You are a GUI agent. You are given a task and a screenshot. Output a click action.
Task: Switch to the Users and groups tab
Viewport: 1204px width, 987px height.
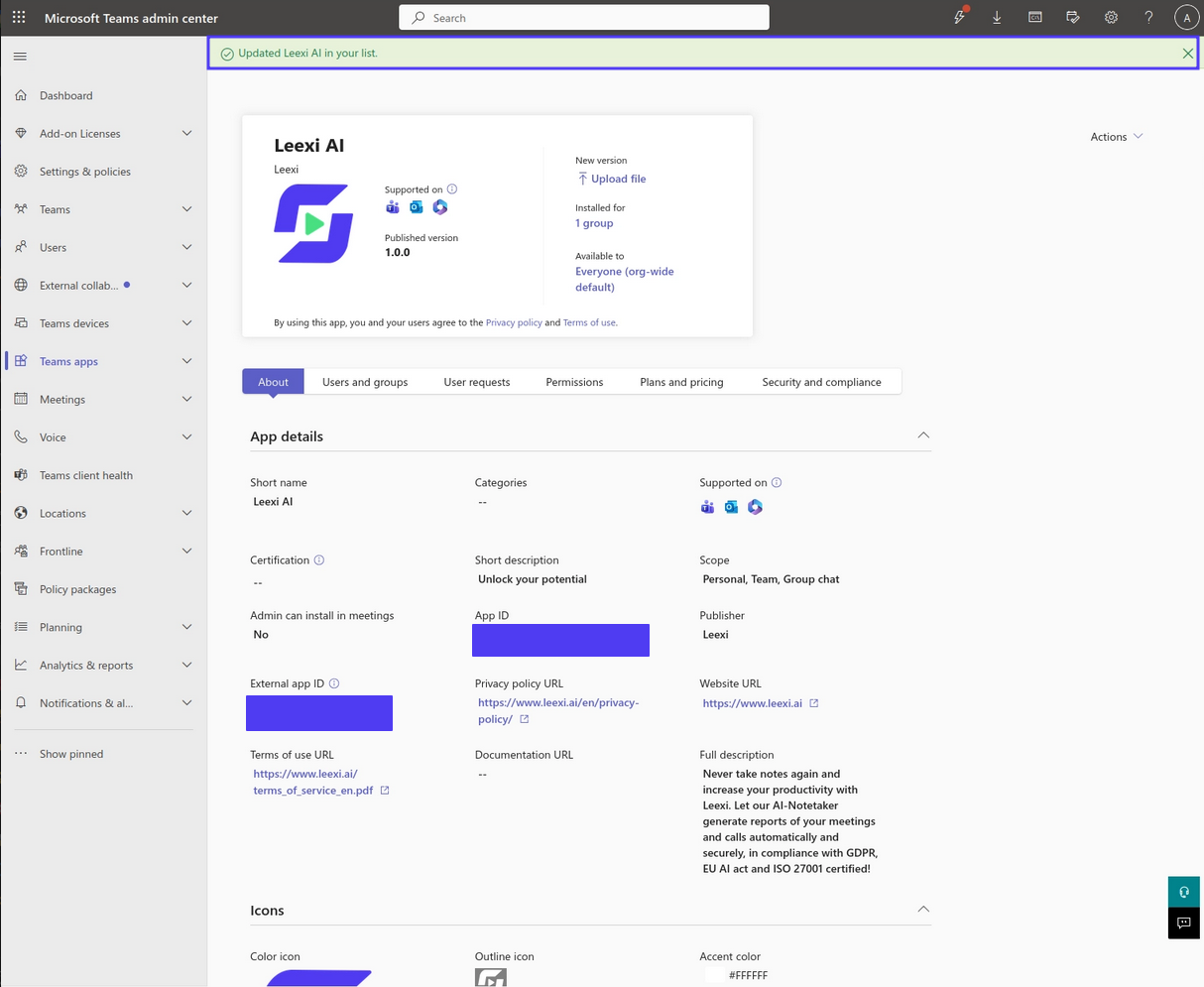point(365,382)
